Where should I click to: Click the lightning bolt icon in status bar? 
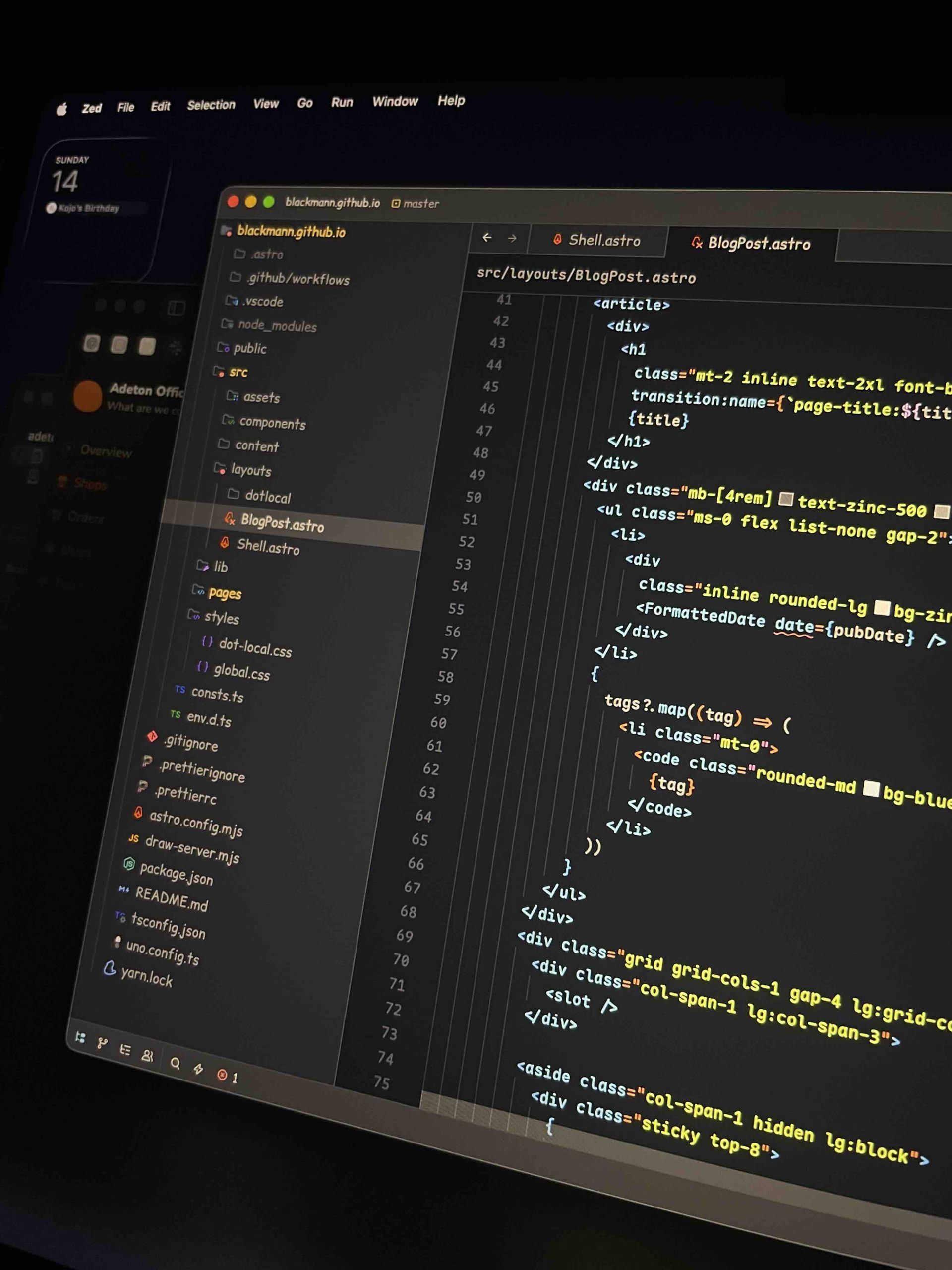tap(198, 1069)
